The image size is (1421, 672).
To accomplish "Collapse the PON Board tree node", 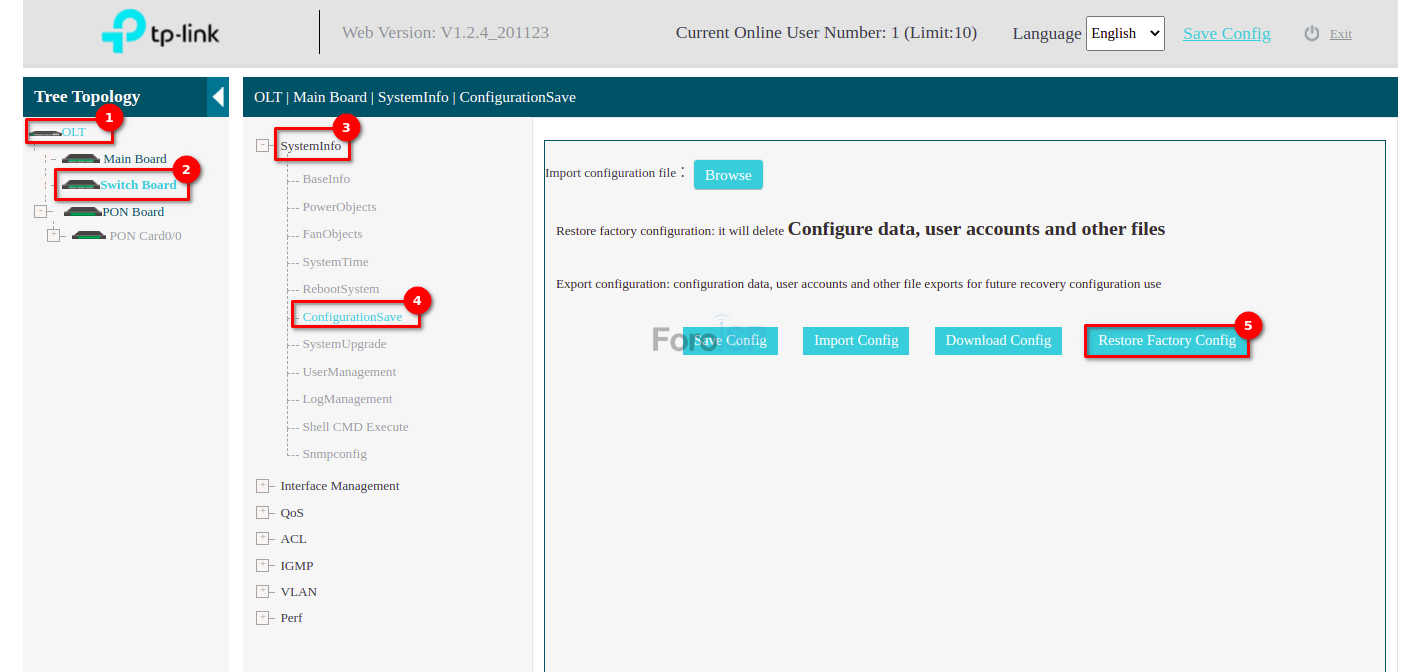I will (x=40, y=212).
